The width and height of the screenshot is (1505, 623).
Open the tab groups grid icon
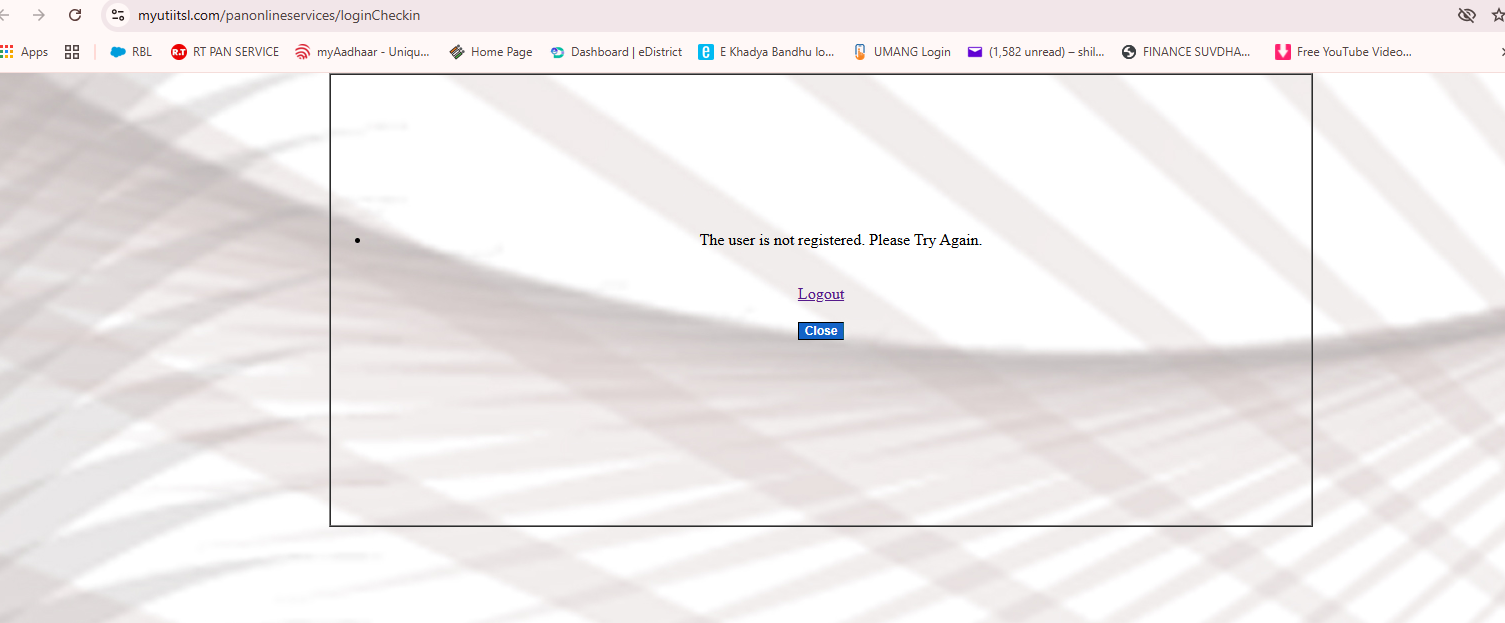pyautogui.click(x=72, y=52)
